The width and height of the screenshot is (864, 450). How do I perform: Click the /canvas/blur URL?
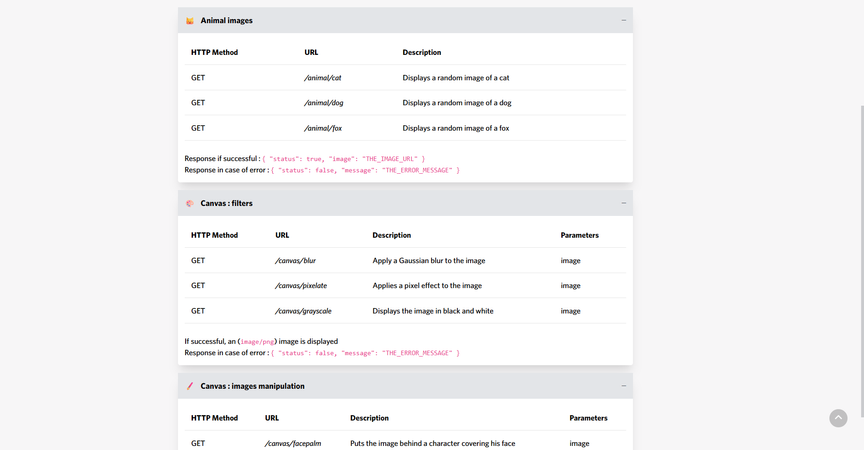tap(295, 260)
